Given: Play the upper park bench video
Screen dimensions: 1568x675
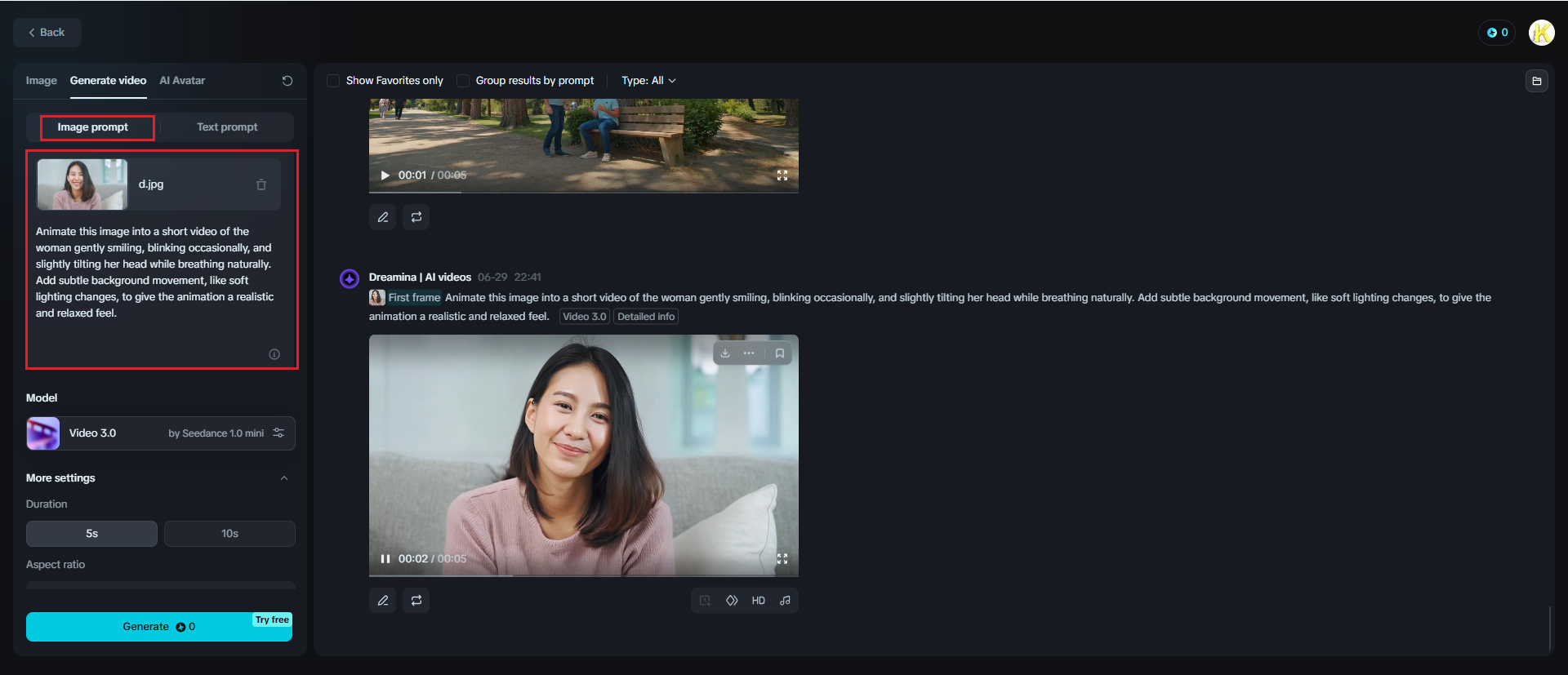Looking at the screenshot, I should pos(385,175).
